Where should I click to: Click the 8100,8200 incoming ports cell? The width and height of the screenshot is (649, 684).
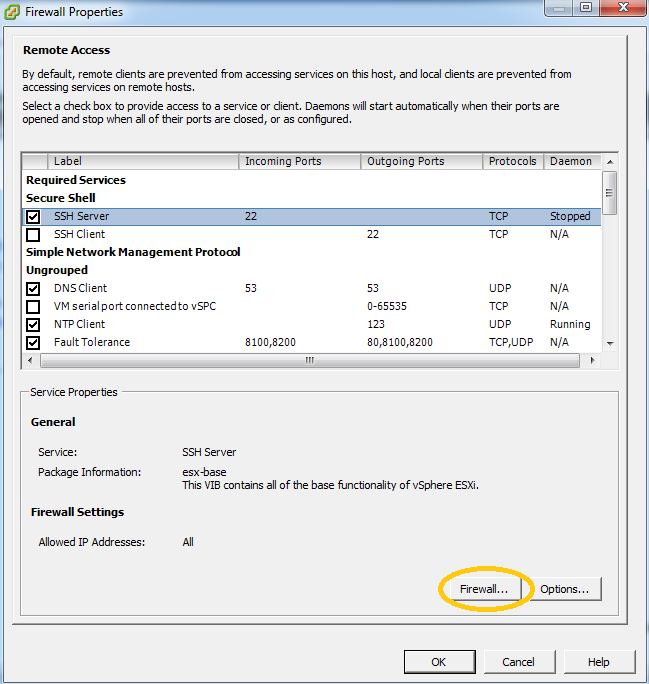click(x=270, y=342)
